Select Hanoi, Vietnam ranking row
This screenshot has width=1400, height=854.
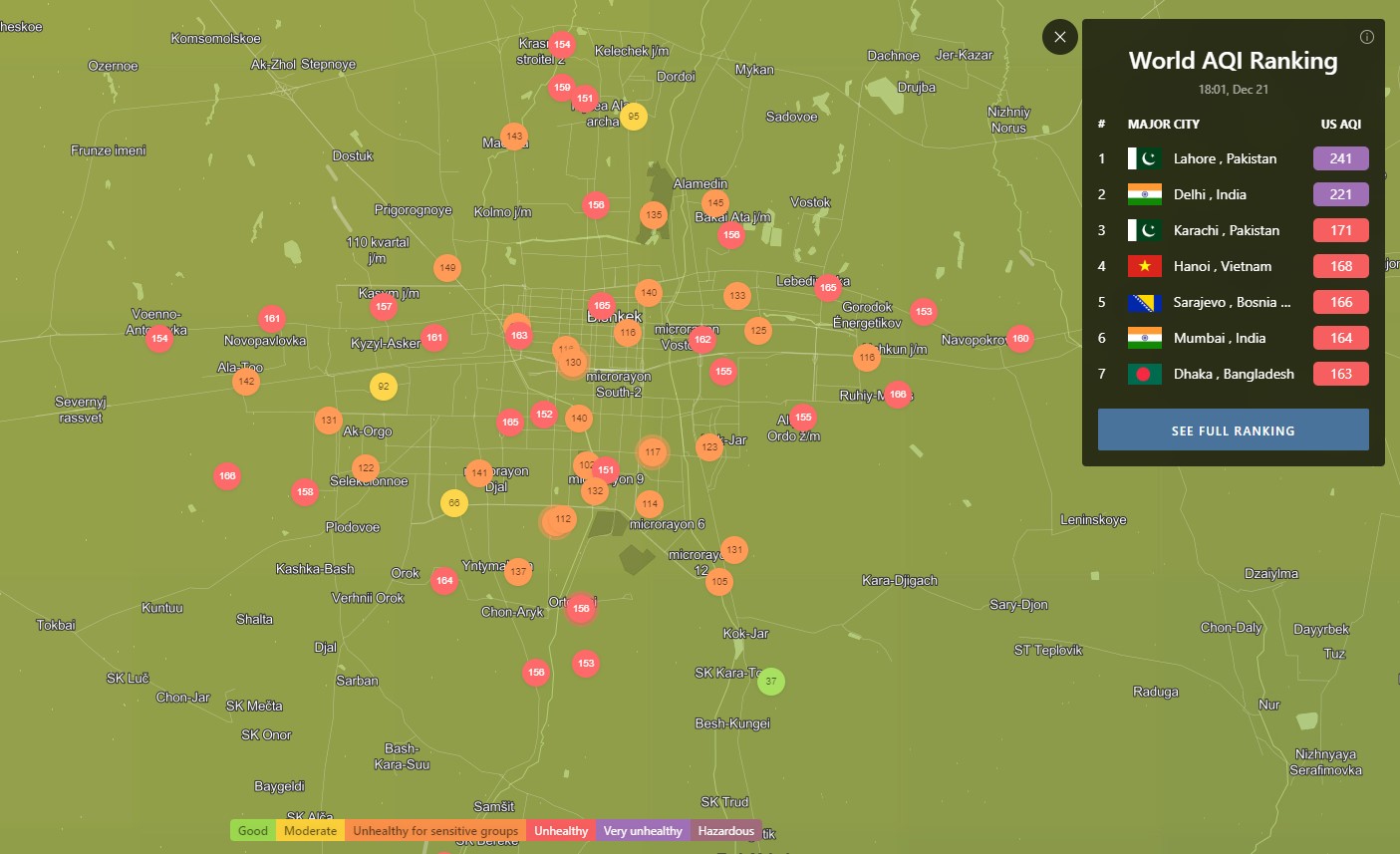(1222, 266)
